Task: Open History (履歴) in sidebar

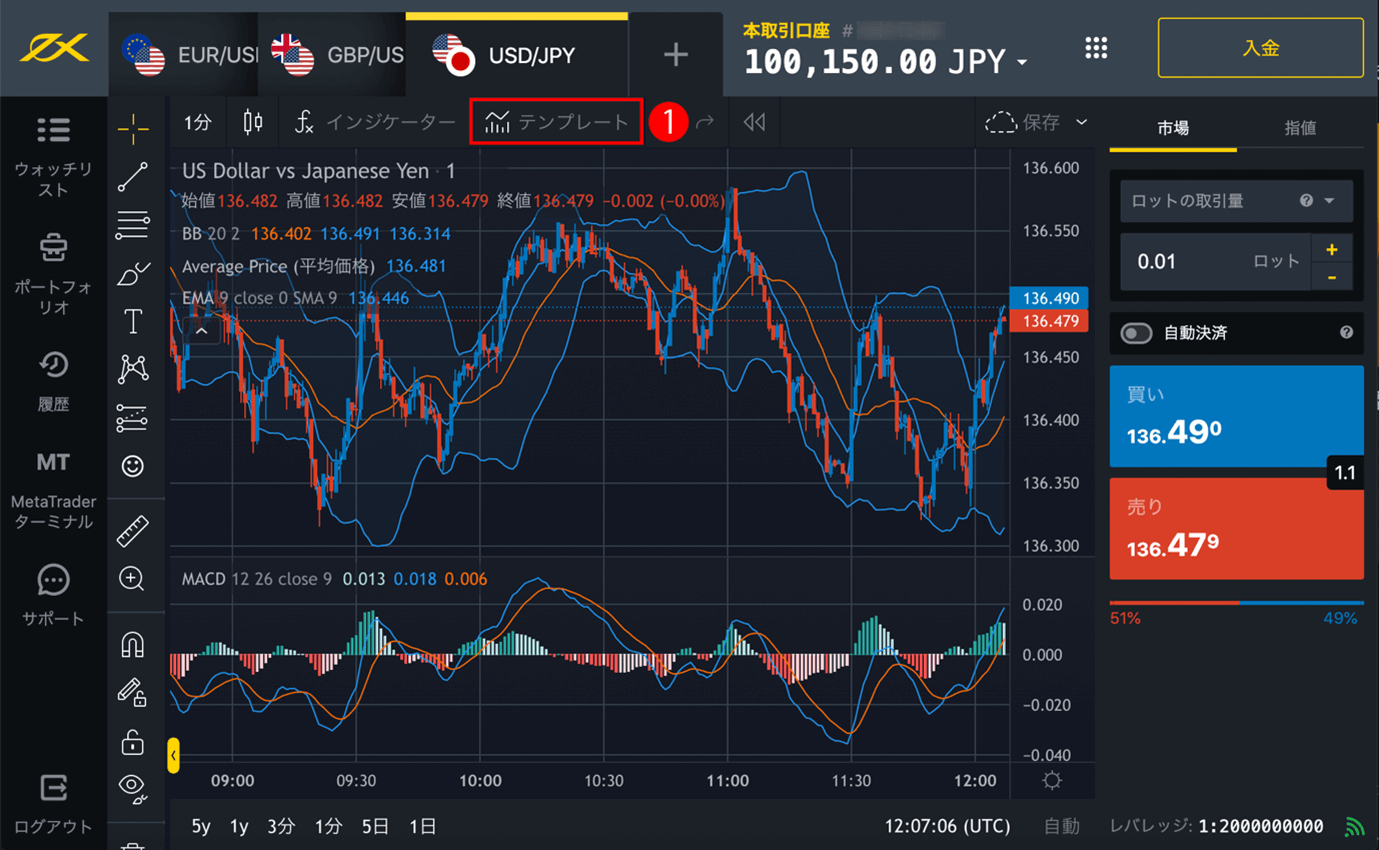Action: [53, 382]
